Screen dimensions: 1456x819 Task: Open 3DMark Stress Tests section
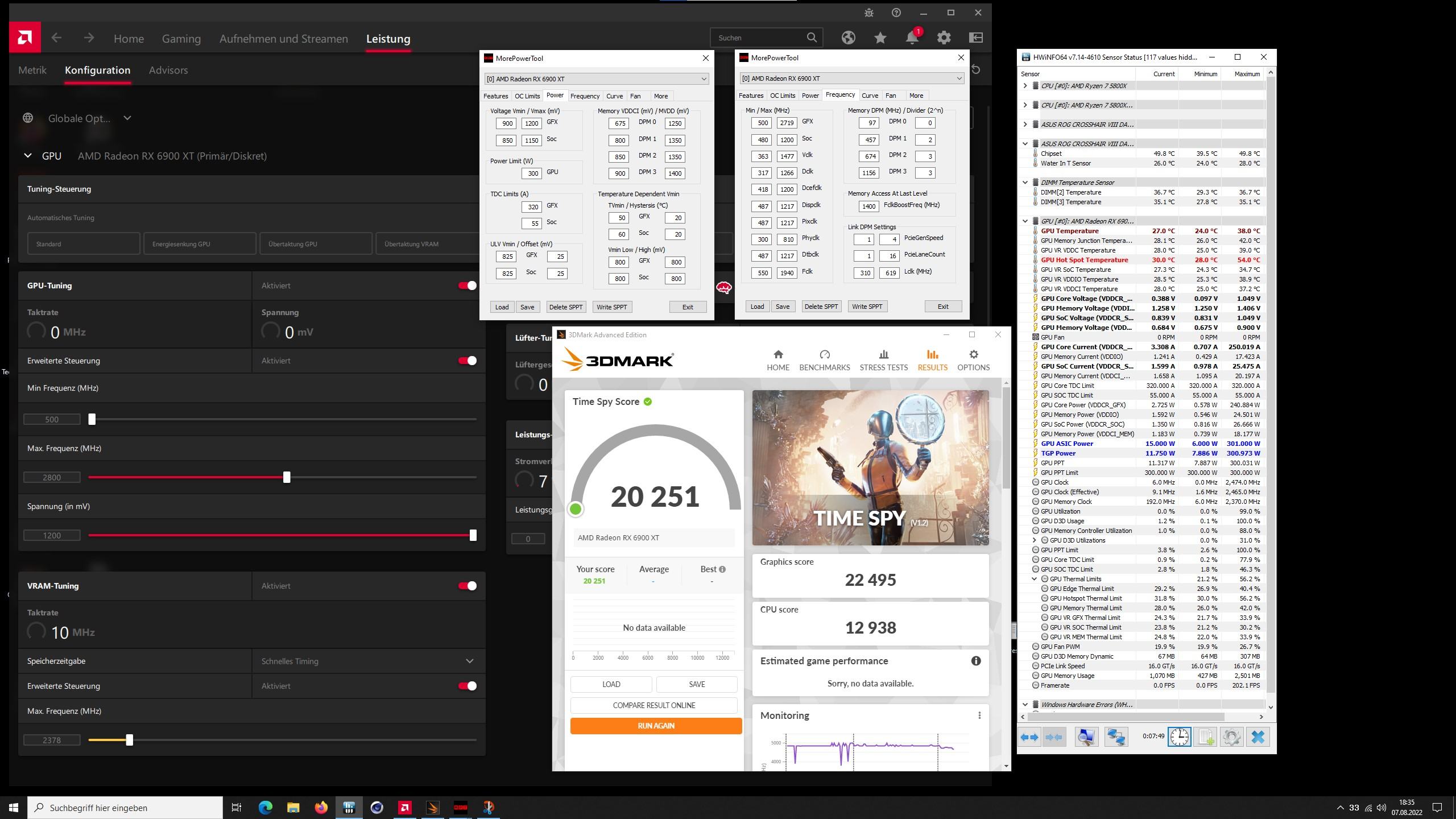883,361
